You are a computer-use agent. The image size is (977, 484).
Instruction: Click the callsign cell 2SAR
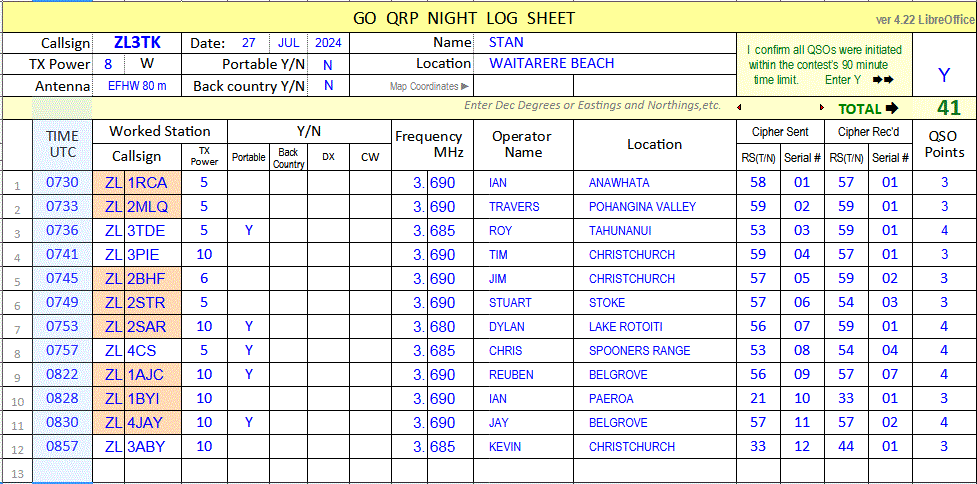pos(153,326)
